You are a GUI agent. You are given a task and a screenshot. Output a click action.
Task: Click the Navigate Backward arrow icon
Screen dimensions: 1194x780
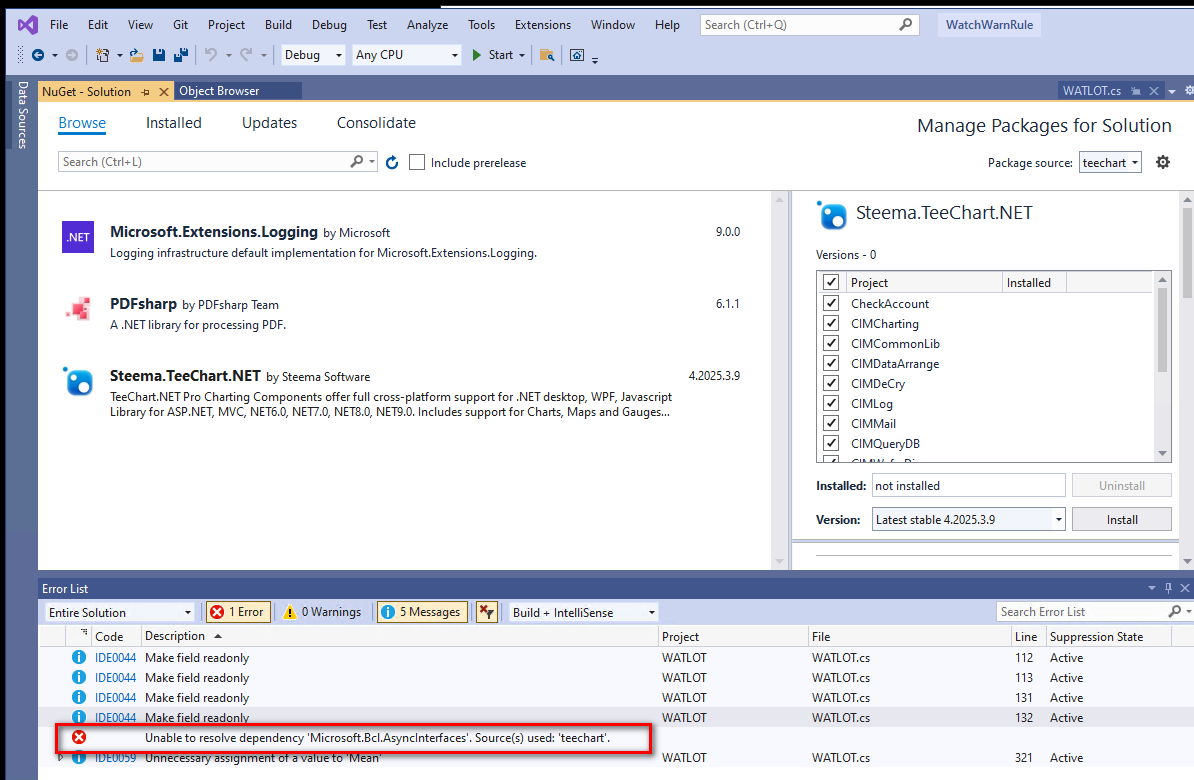pyautogui.click(x=38, y=55)
